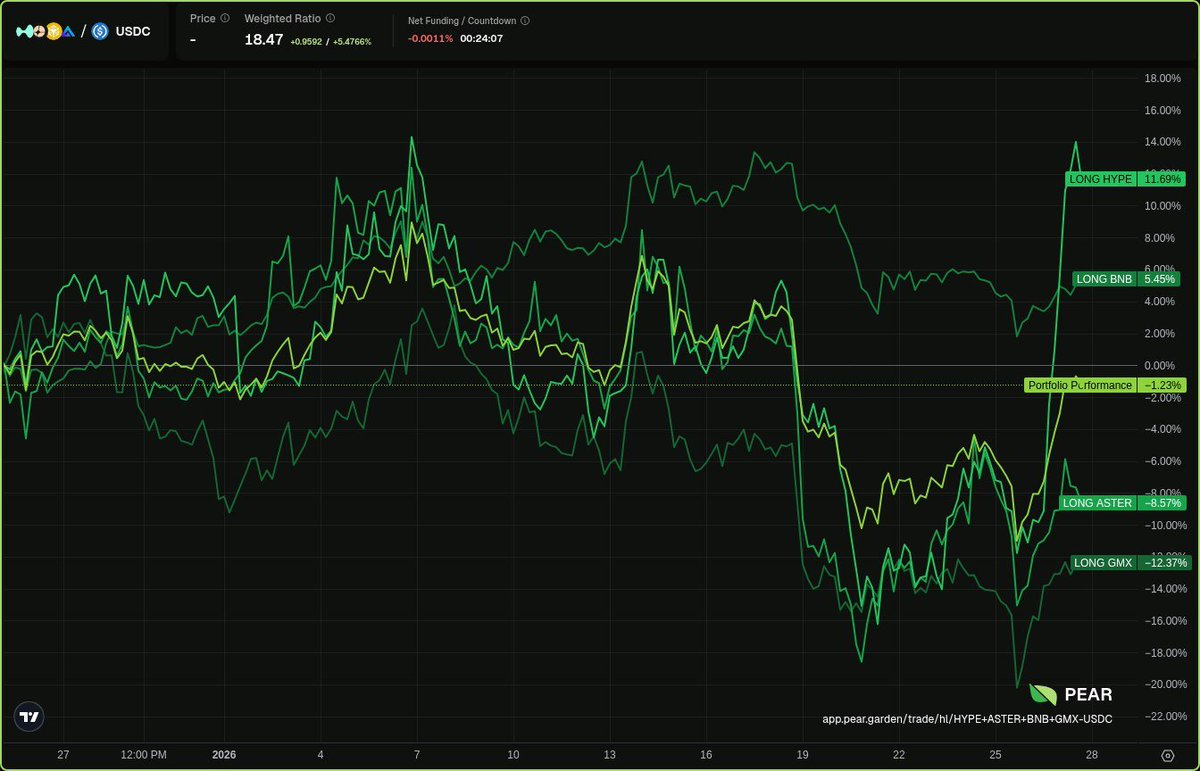This screenshot has height=771, width=1200.
Task: Click the +0.9592 ratio change value
Action: click(306, 41)
